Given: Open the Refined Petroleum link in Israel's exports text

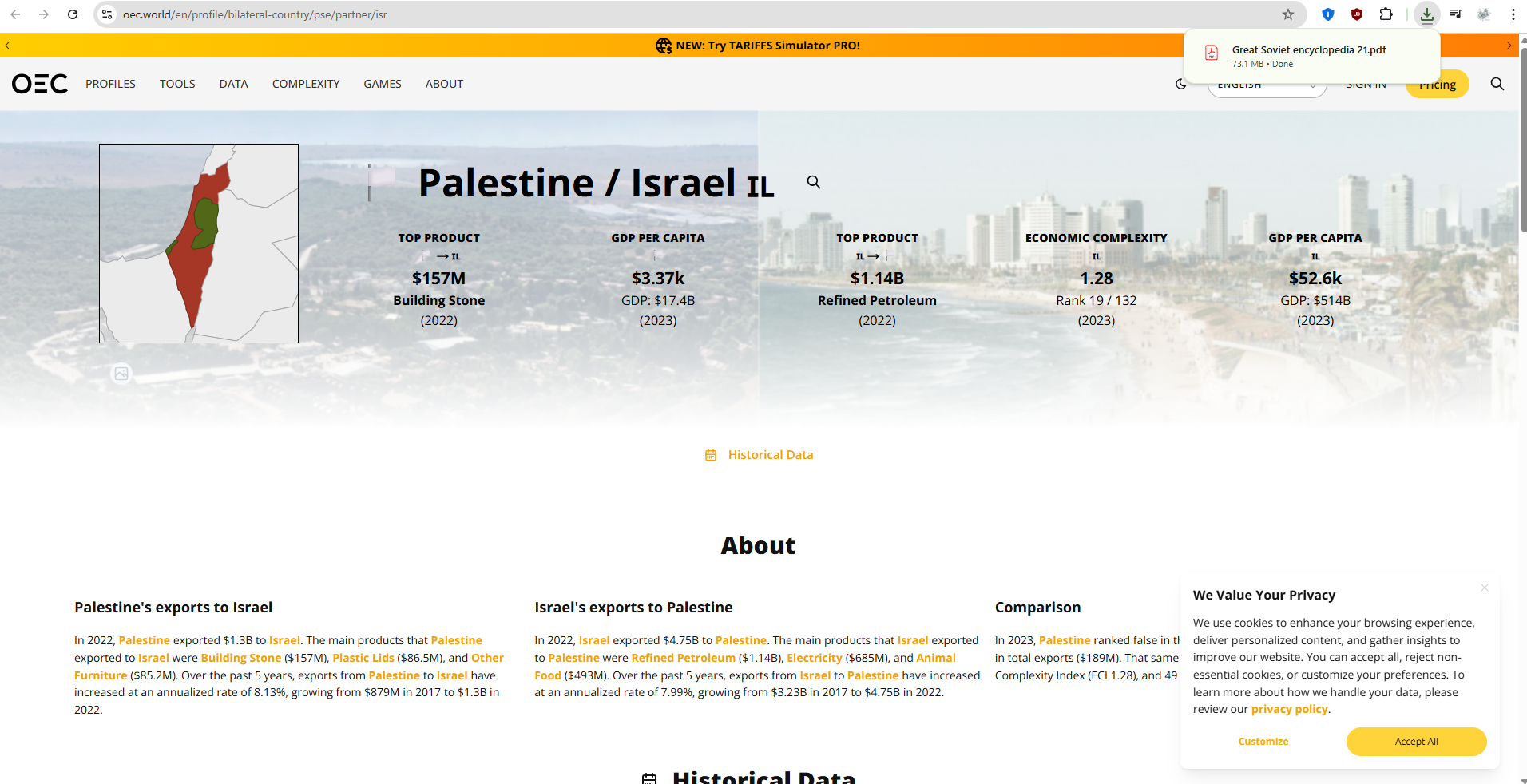Looking at the screenshot, I should (x=683, y=658).
